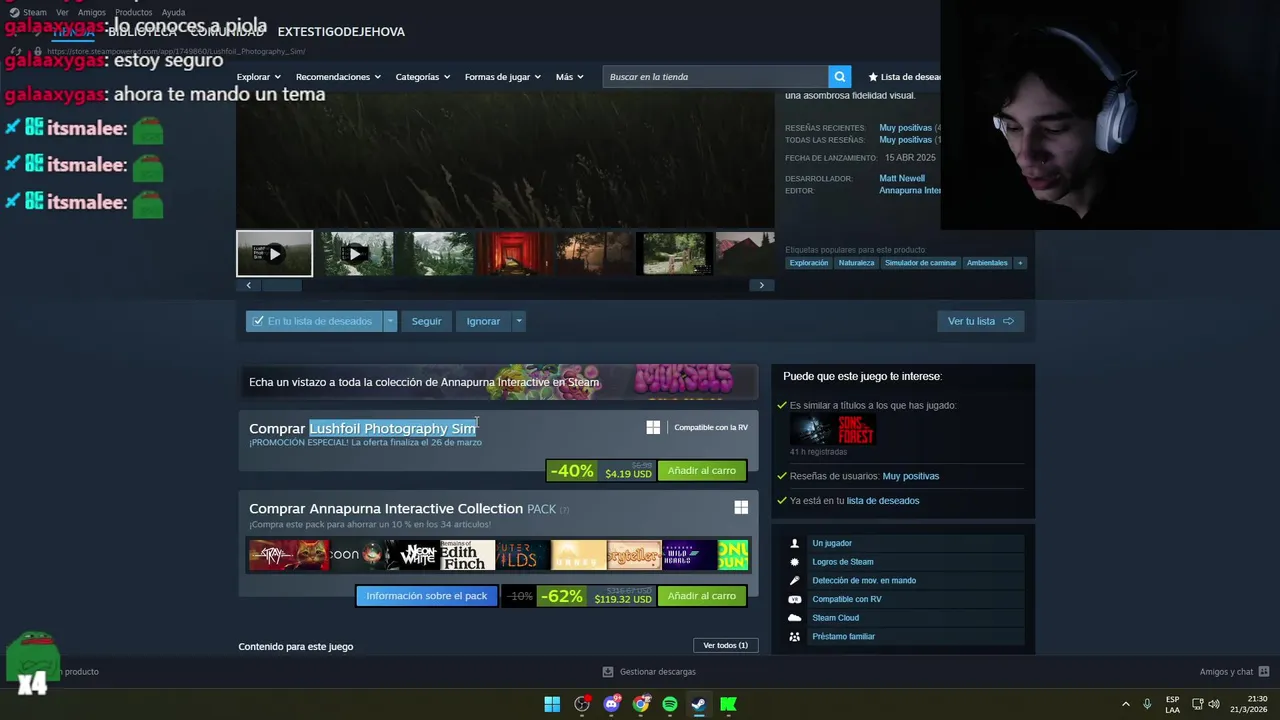The image size is (1280, 720).
Task: Select the Ambientales tag
Action: pyautogui.click(x=987, y=263)
